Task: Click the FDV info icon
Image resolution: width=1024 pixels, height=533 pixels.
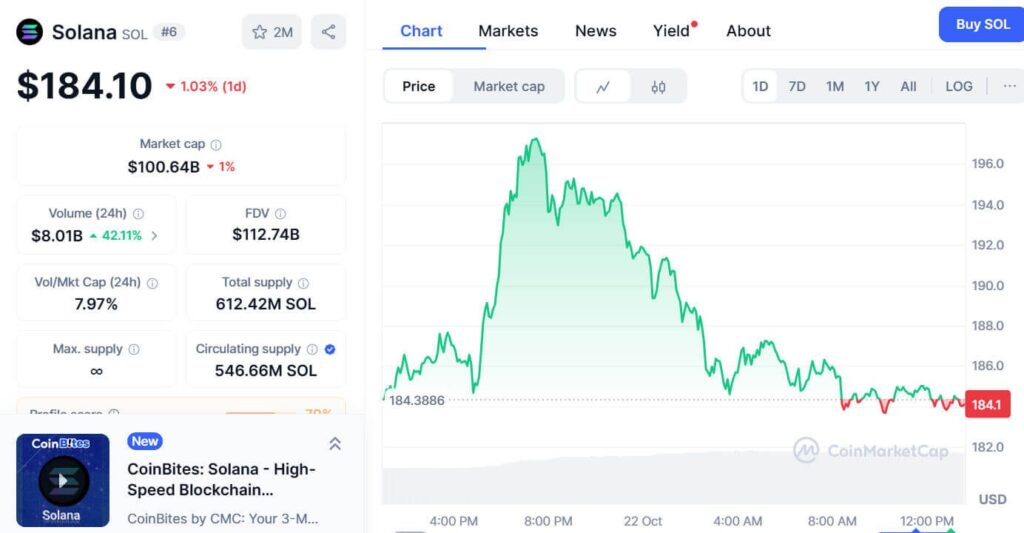Action: pyautogui.click(x=281, y=214)
